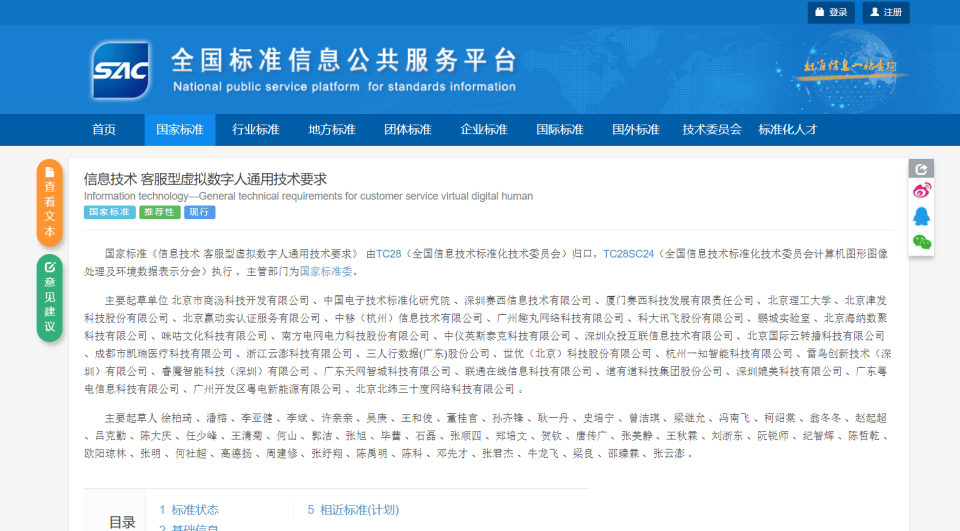Follow the TC28SC24 subcommittee link
The image size is (960, 531).
coord(628,254)
